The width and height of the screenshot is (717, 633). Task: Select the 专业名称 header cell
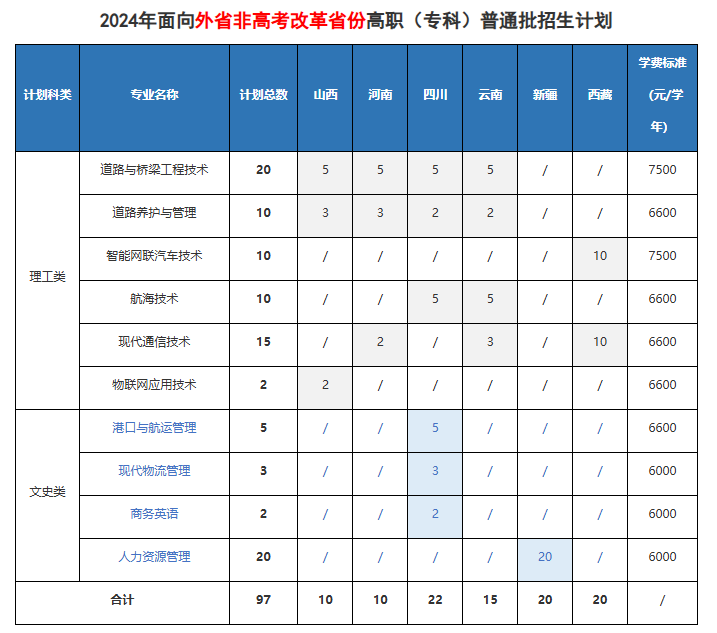point(154,96)
